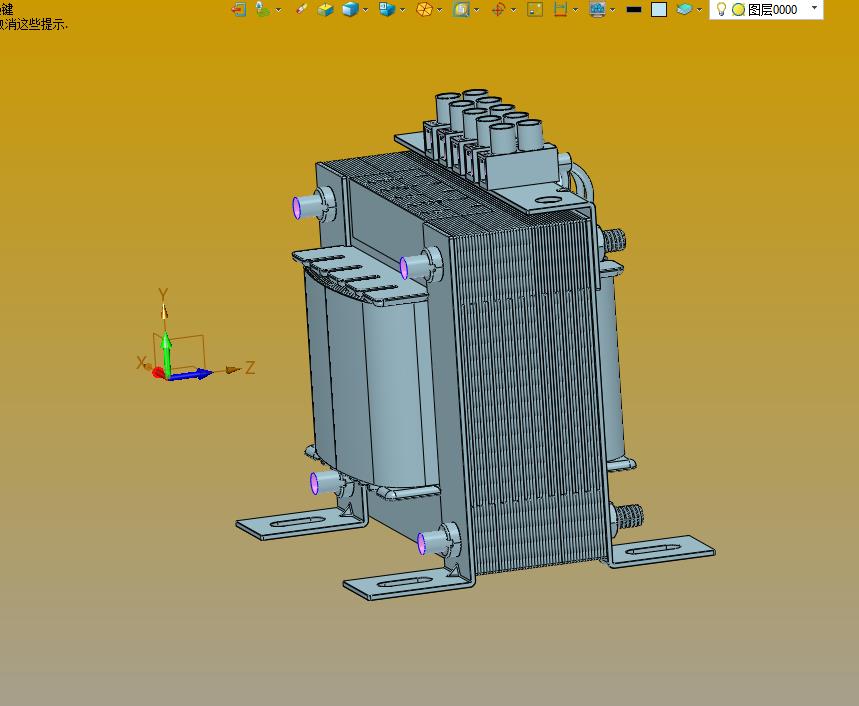Expand the orange sphere dropdown arrow
Viewport: 859px width, 706px height.
(439, 10)
